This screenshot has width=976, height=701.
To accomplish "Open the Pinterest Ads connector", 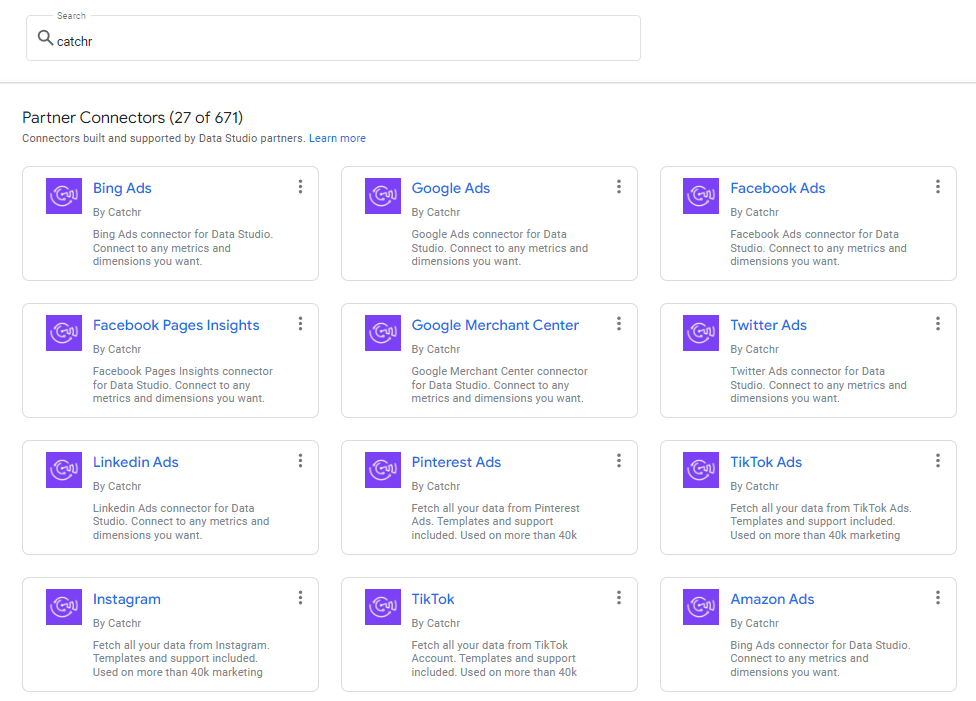I will 456,461.
